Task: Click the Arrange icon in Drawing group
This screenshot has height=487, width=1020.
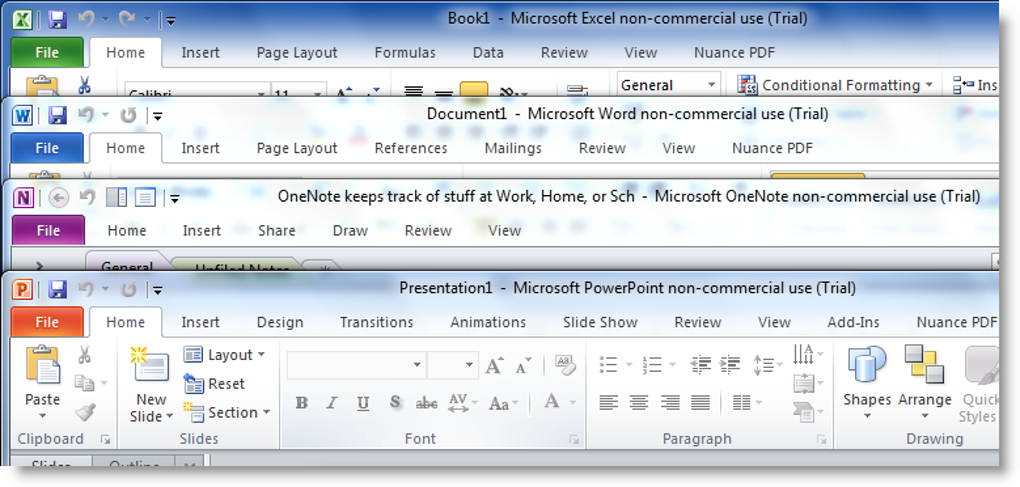Action: pyautogui.click(x=924, y=364)
